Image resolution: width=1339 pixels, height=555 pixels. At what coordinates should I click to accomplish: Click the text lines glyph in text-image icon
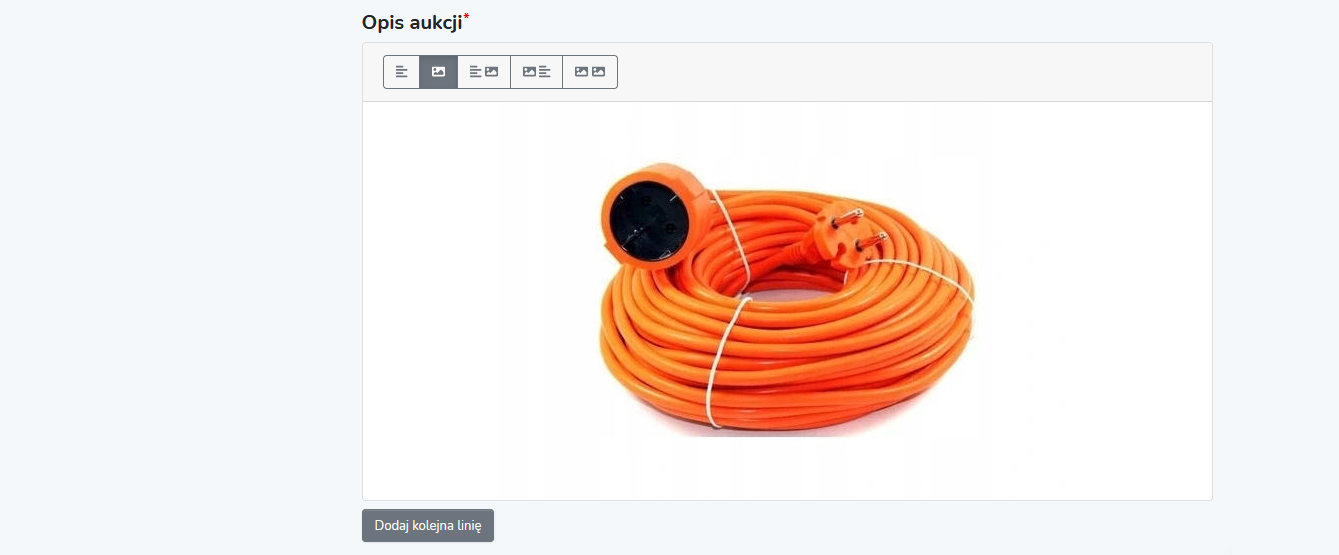point(476,72)
